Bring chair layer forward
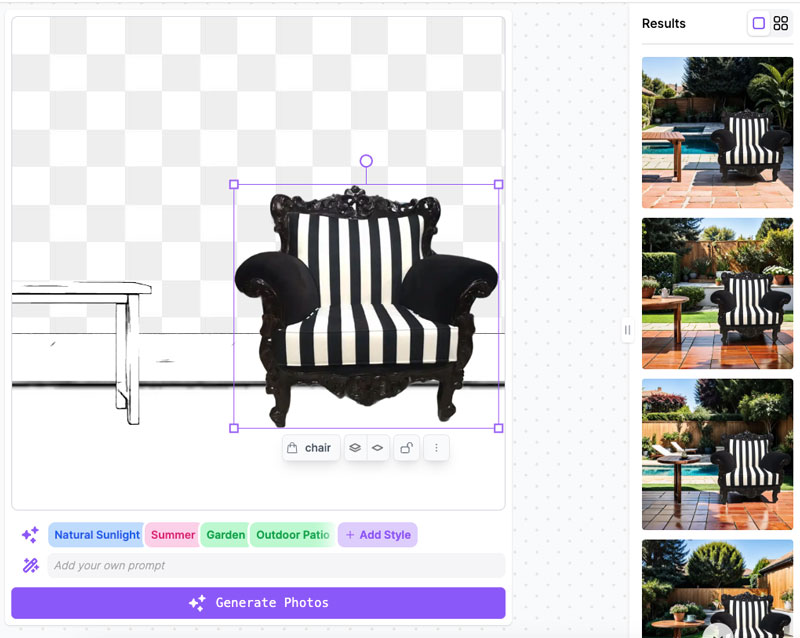800x638 pixels. tap(355, 448)
